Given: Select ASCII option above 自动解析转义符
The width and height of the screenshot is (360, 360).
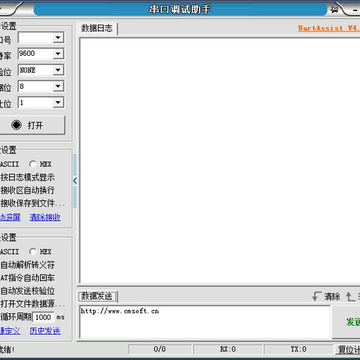Looking at the screenshot, I should click(x=9, y=251).
